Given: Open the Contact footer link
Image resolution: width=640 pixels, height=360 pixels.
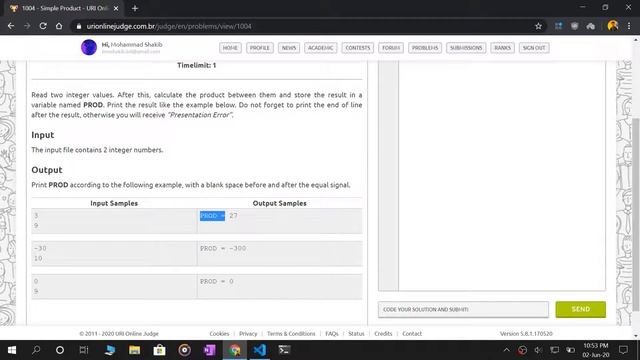Looking at the screenshot, I should (412, 333).
